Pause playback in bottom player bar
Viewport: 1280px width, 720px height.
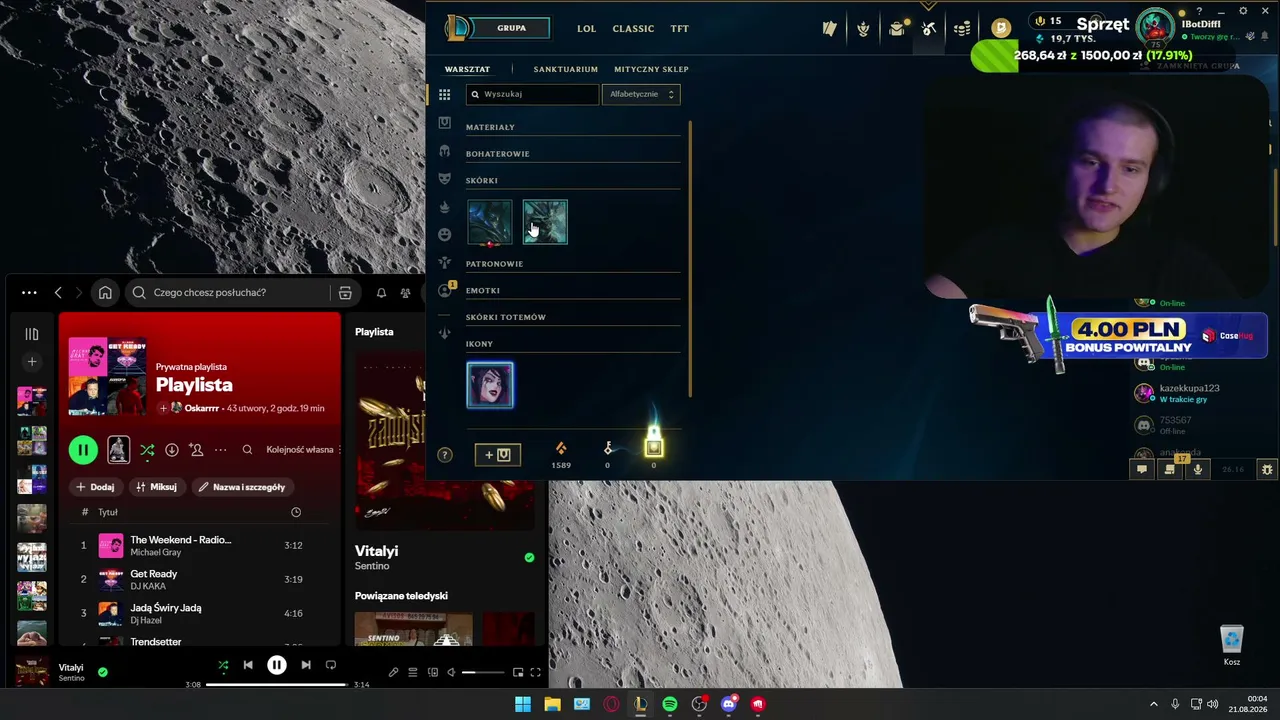277,665
